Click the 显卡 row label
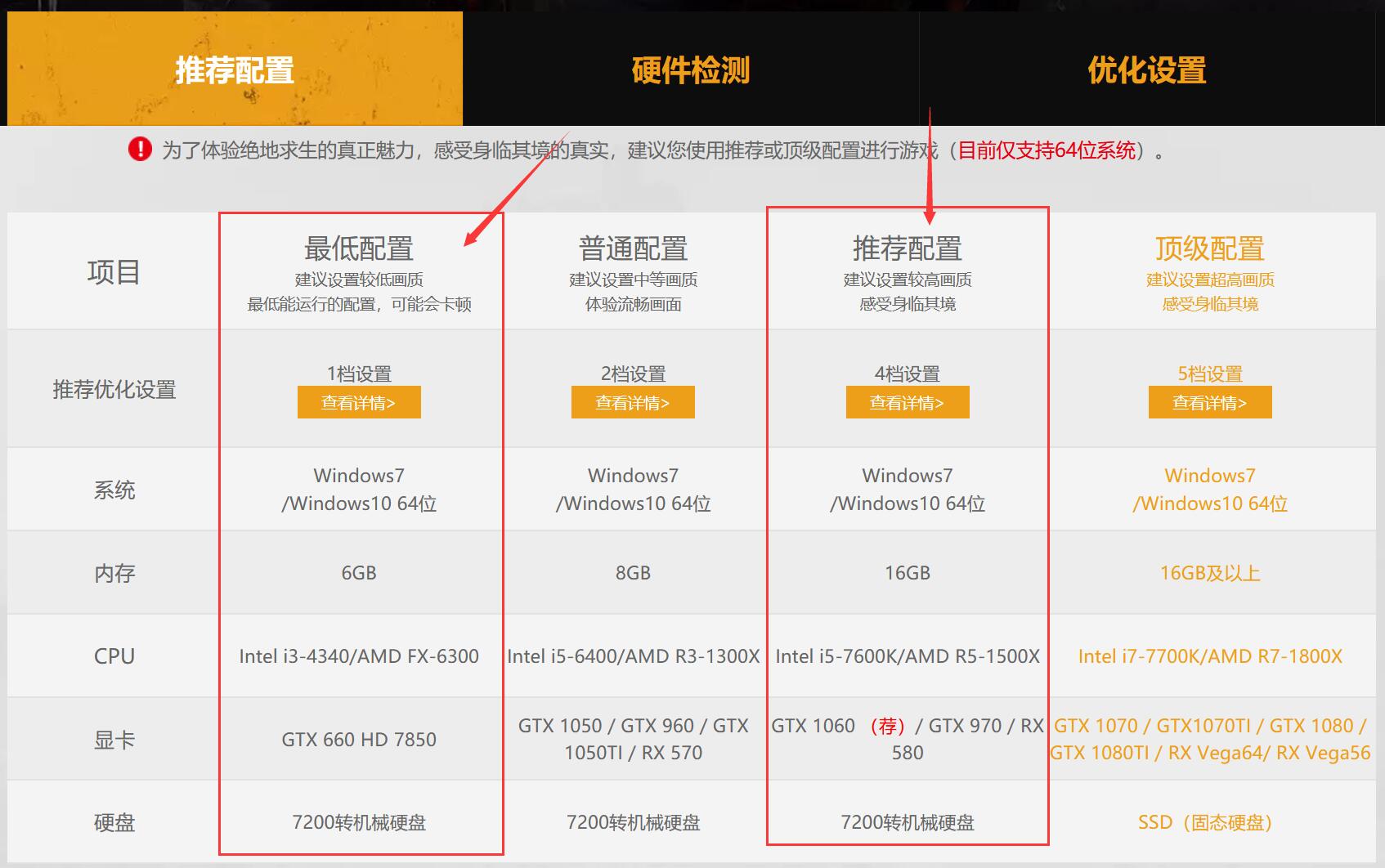 [x=114, y=740]
